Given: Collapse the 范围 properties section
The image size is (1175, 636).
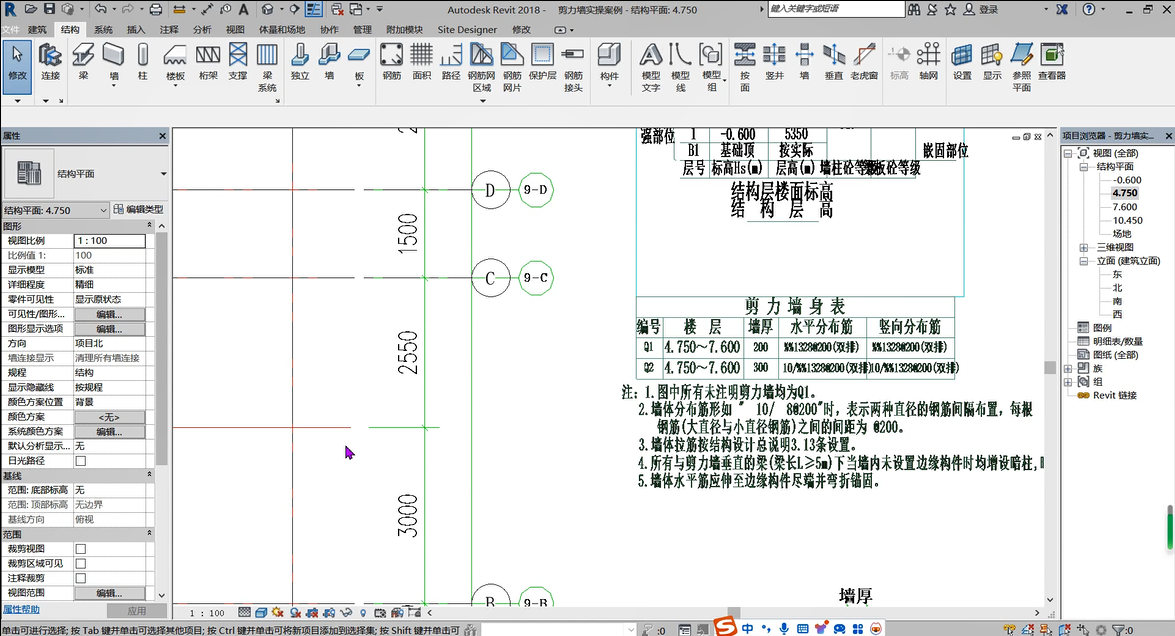Looking at the screenshot, I should coord(149,534).
